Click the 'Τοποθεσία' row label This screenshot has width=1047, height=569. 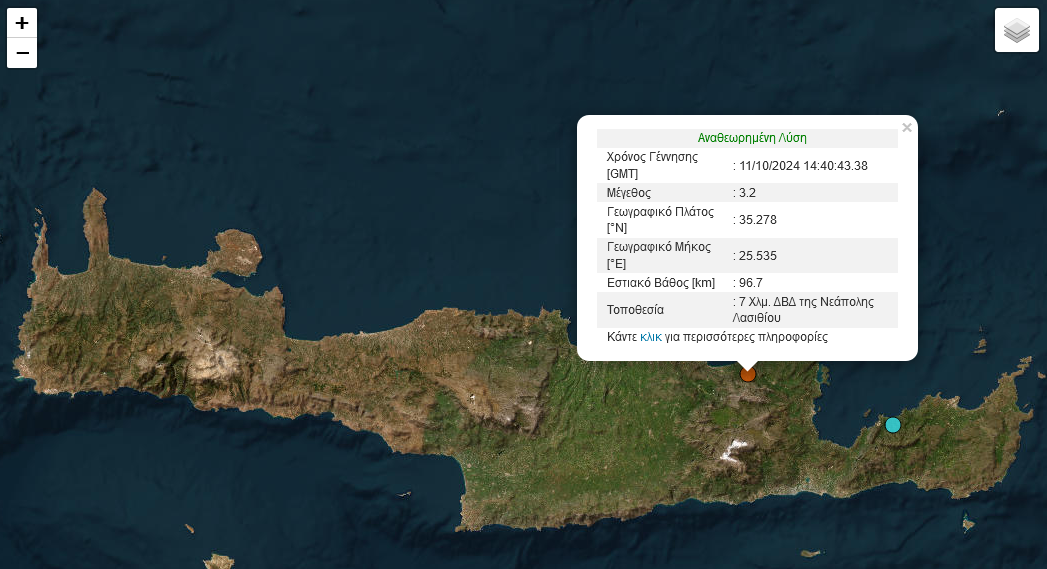[x=635, y=310]
